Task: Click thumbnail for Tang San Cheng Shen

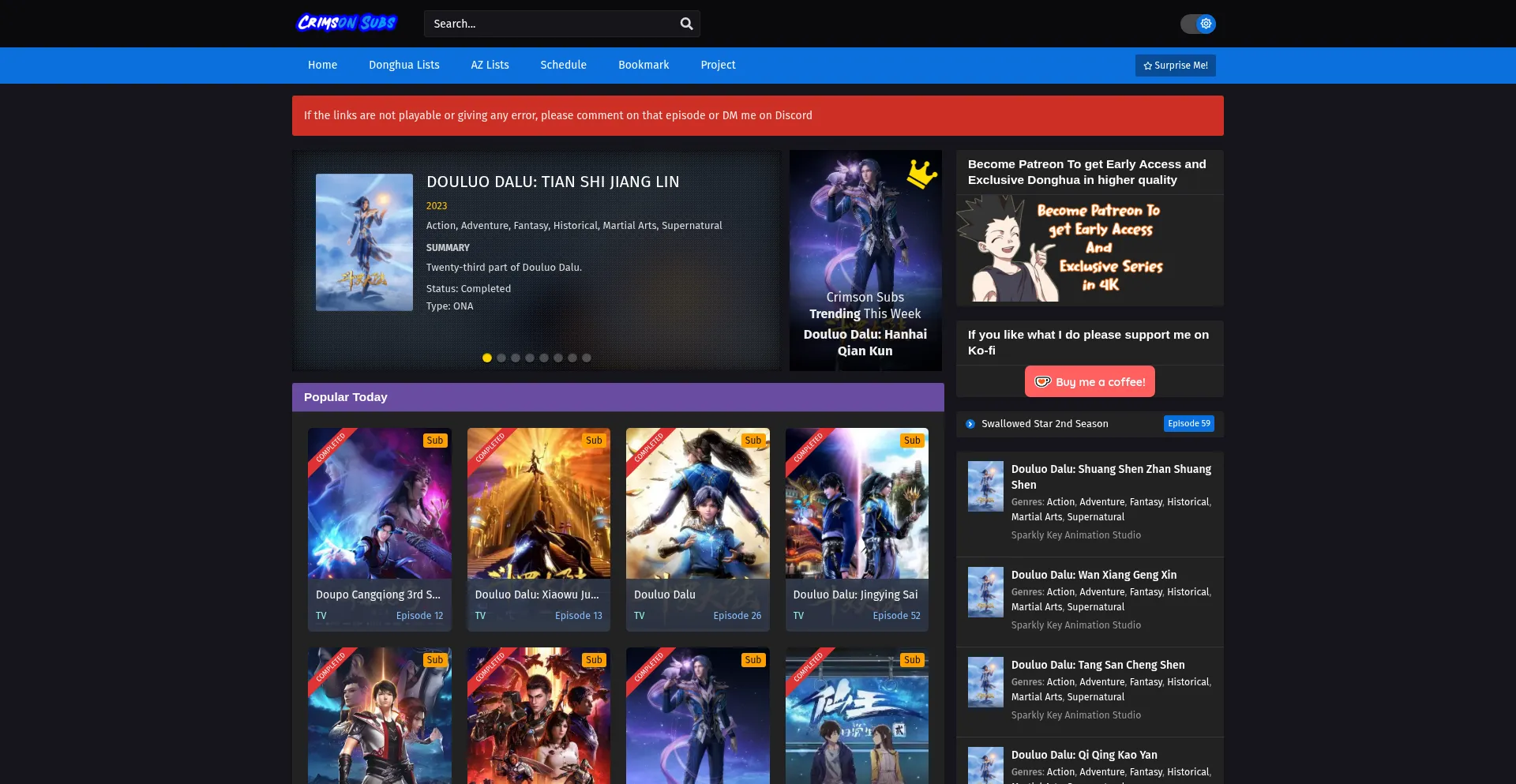Action: (x=985, y=682)
